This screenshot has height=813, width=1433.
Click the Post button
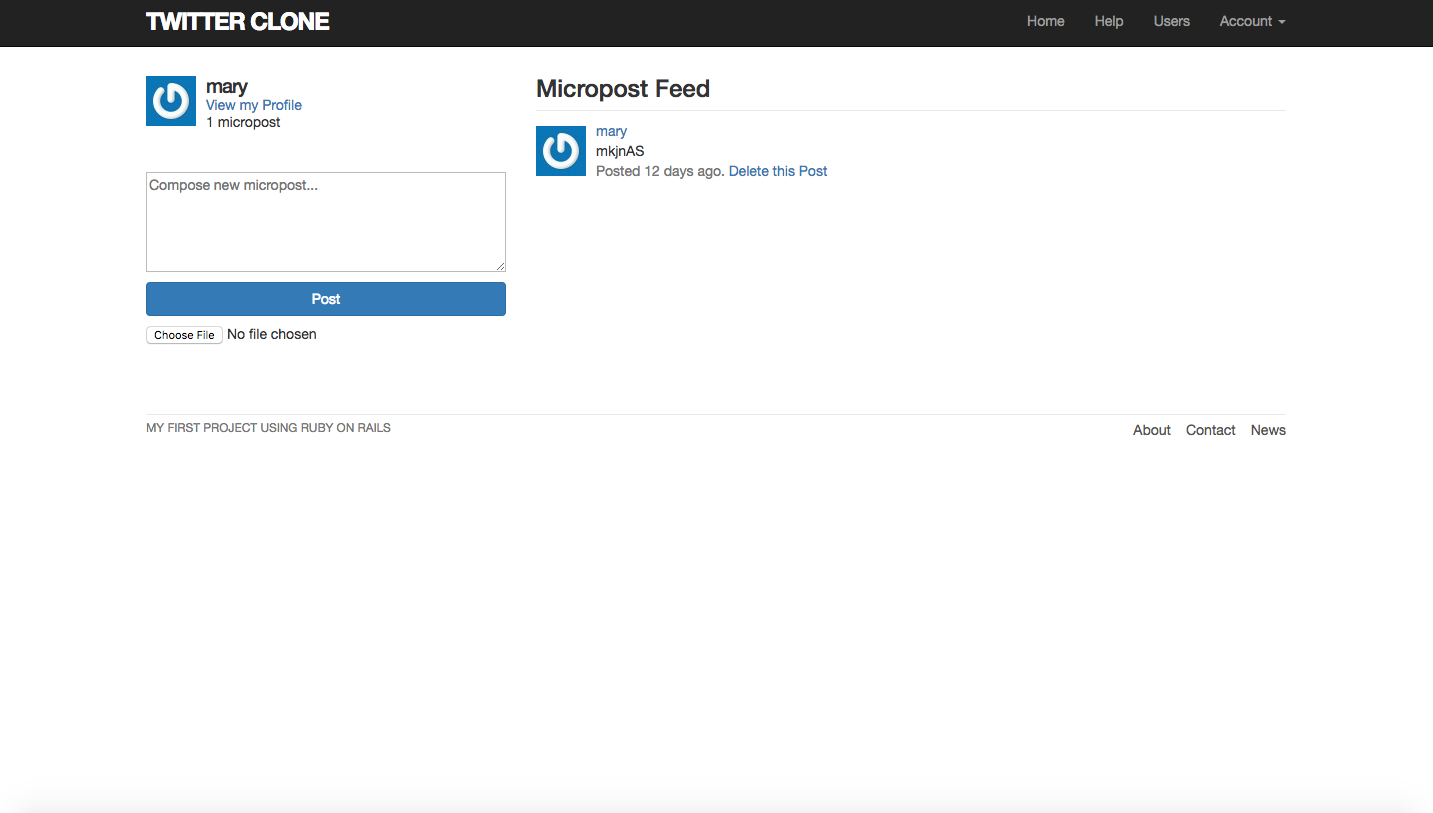pyautogui.click(x=326, y=299)
